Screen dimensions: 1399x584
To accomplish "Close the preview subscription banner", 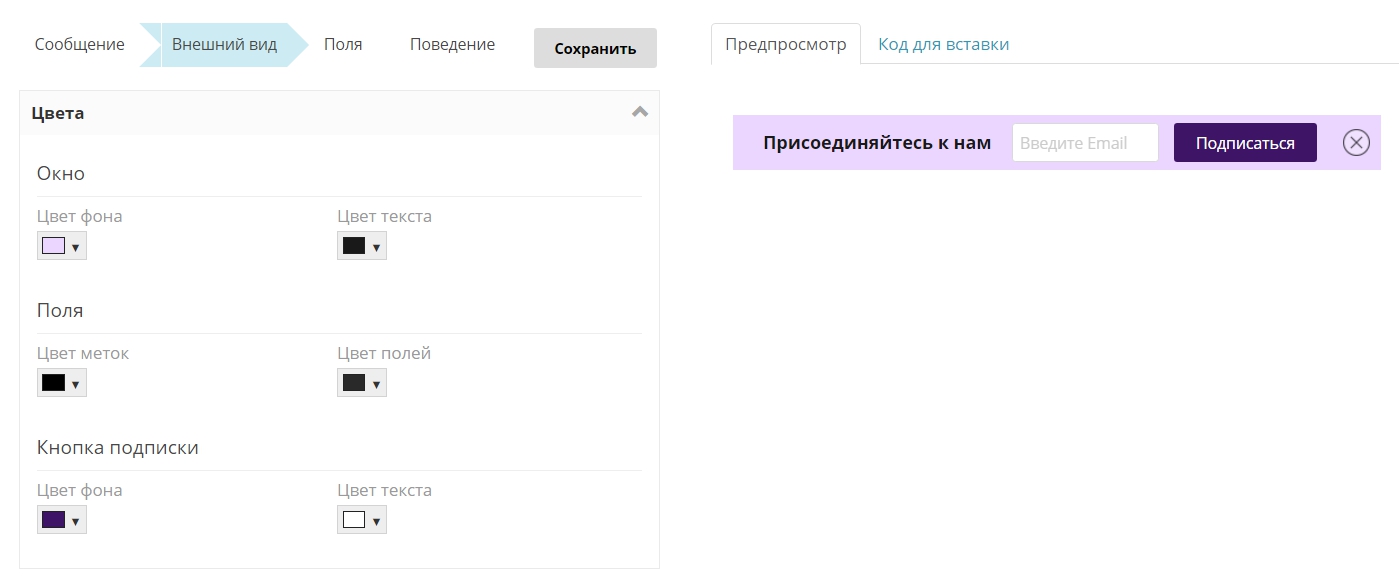I will click(1355, 143).
